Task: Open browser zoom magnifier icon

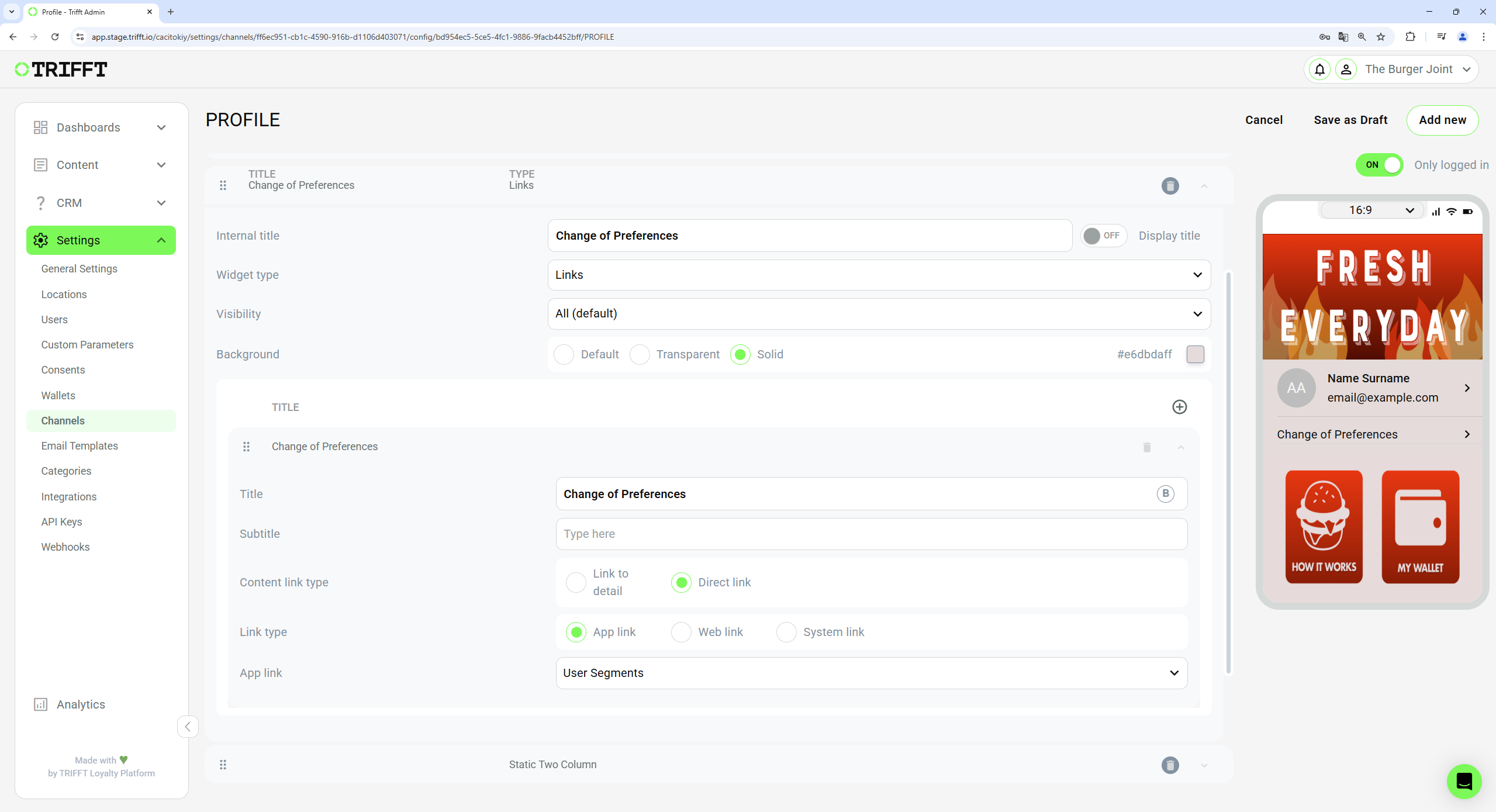Action: click(x=1362, y=37)
